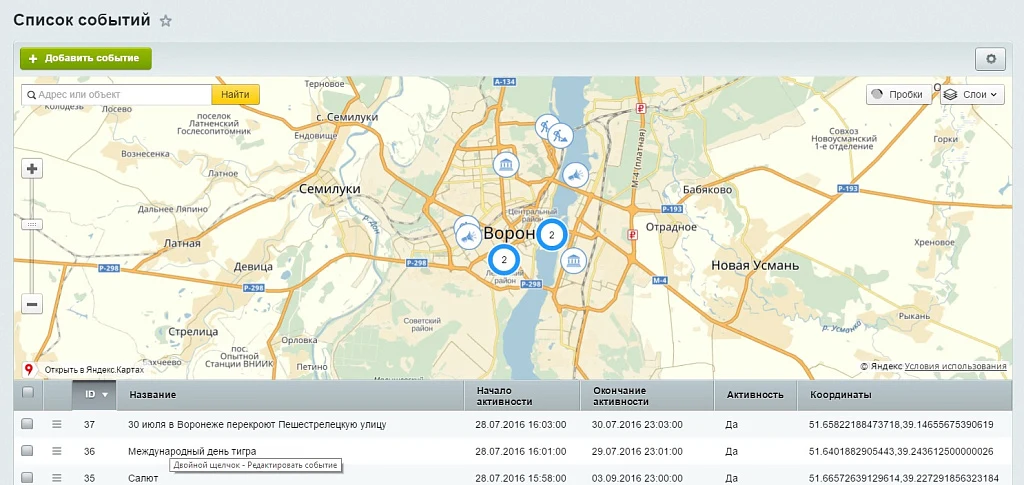Viewport: 1024px width, 485px height.
Task: Open row actions menu for event 36
Action: pos(57,451)
